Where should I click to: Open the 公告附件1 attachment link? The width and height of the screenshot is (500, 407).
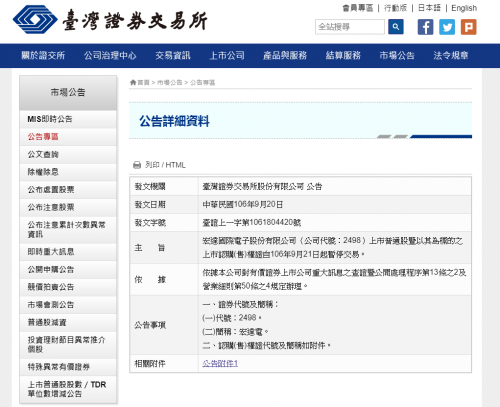click(x=220, y=363)
